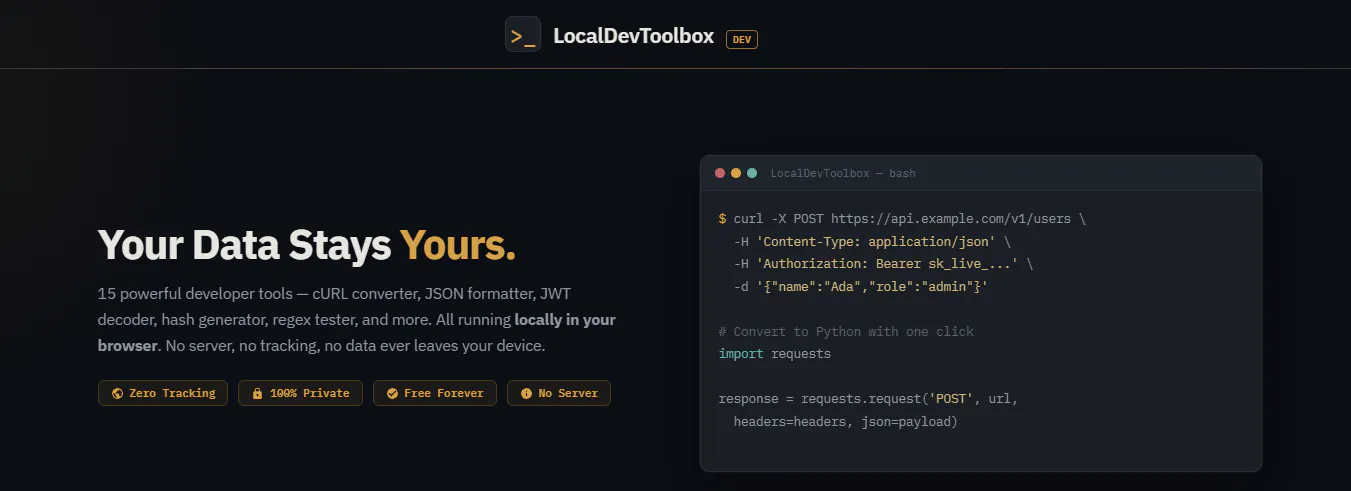The height and width of the screenshot is (491, 1351).
Task: Select the 100% Private badge
Action: [x=300, y=393]
